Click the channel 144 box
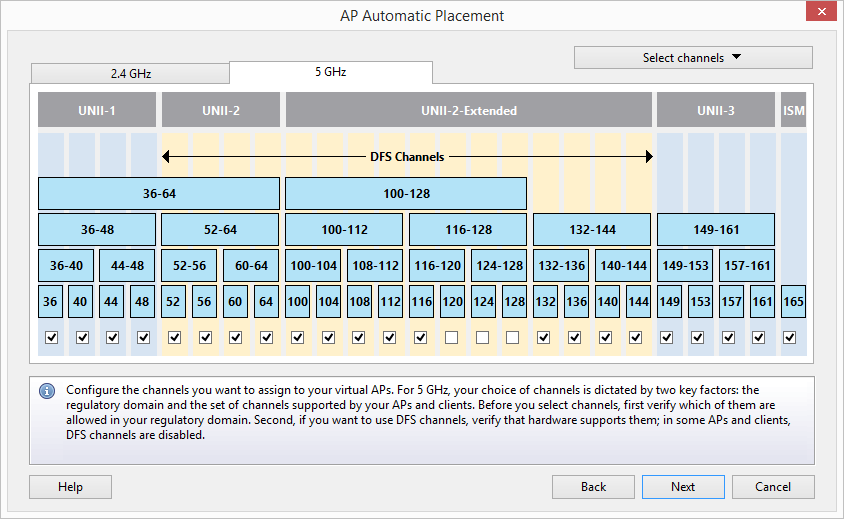The image size is (844, 519). pyautogui.click(x=638, y=301)
